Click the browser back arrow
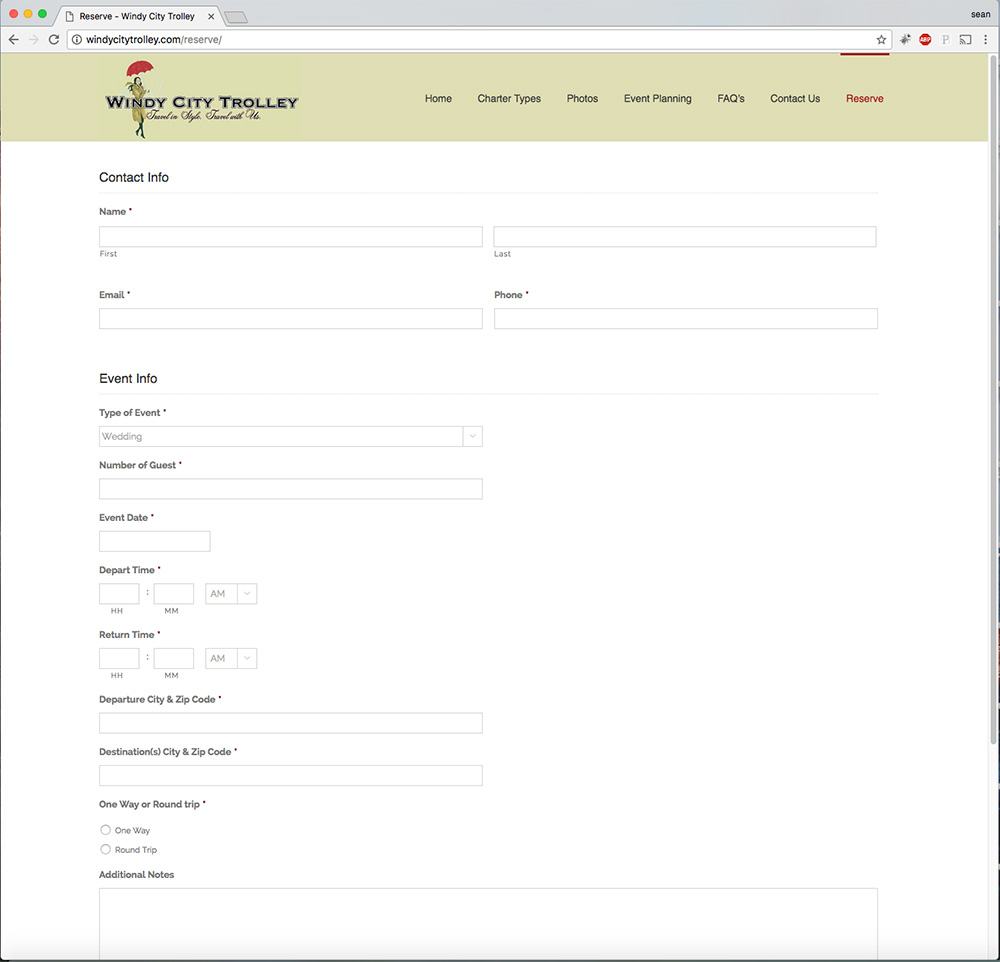Screen dimensions: 1000x962 pos(14,40)
